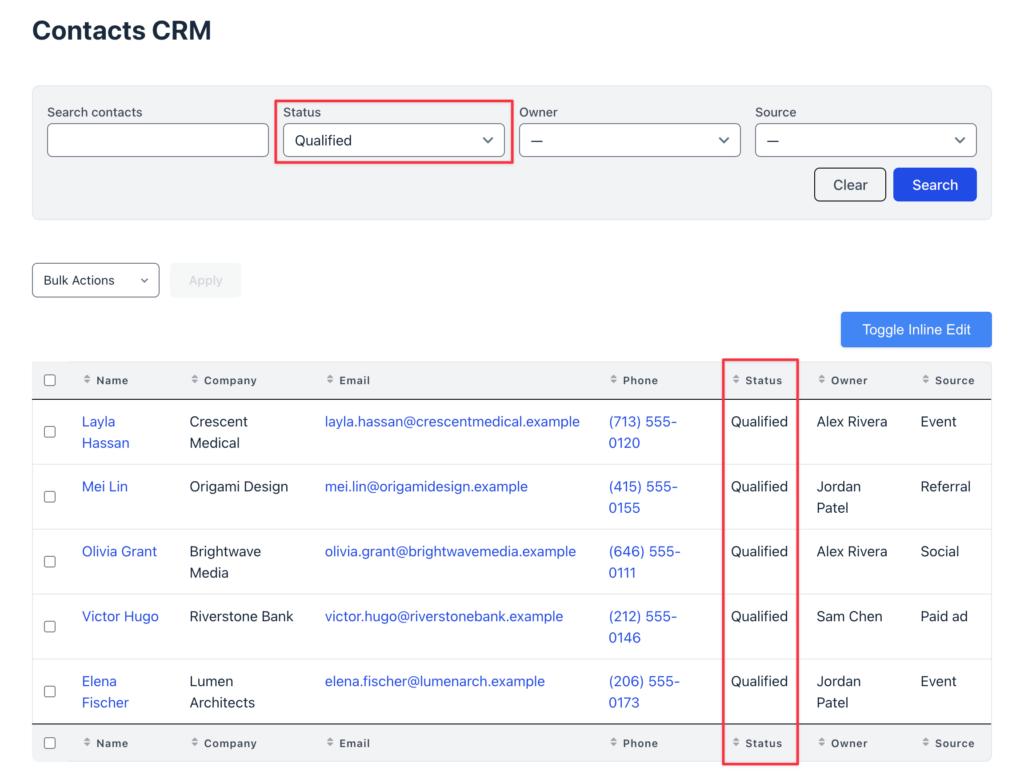Viewport: 1024px width, 784px height.
Task: Email layla.hassan@crescentmedical.example
Action: coord(452,421)
